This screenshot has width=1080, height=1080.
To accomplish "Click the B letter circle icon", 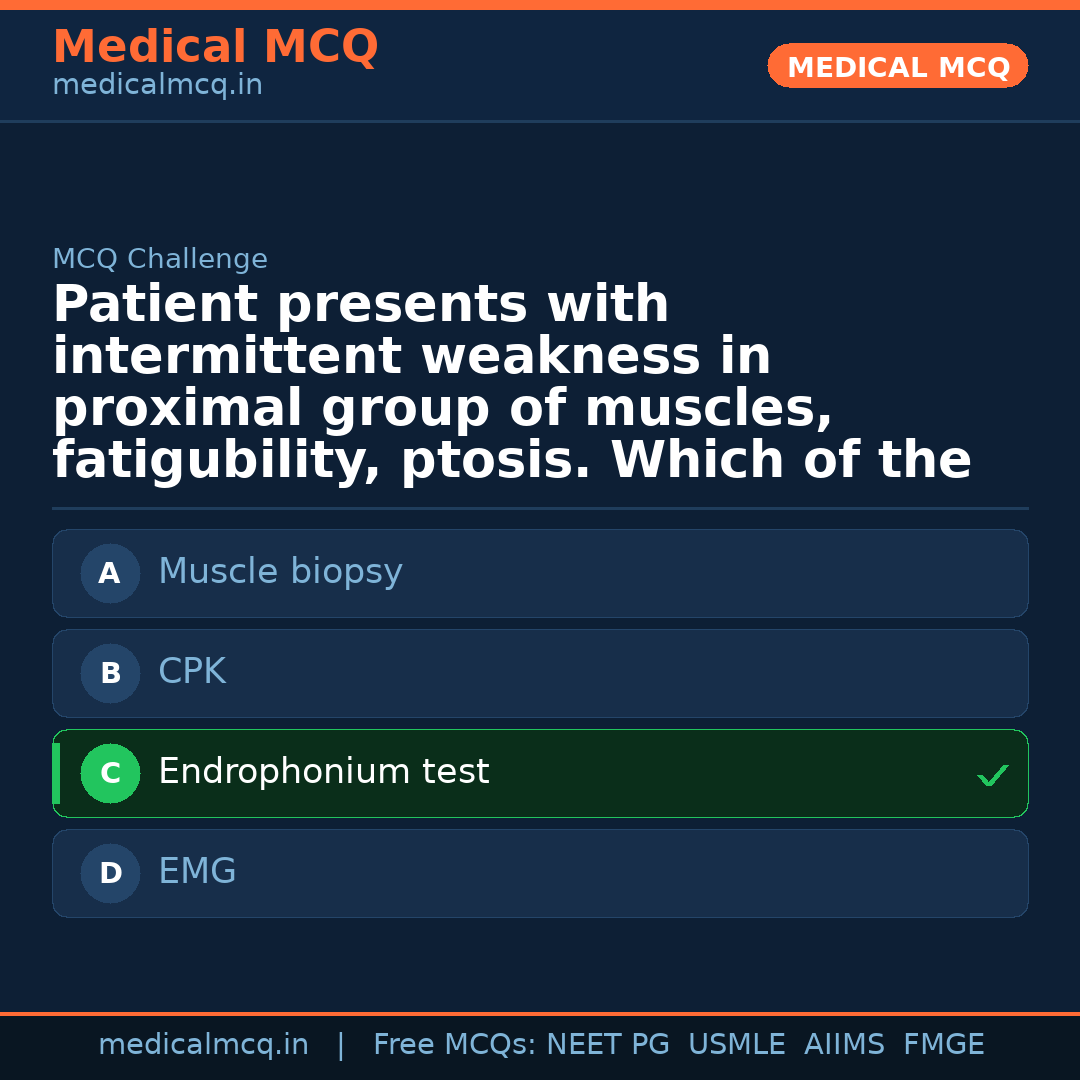I will coord(110,674).
